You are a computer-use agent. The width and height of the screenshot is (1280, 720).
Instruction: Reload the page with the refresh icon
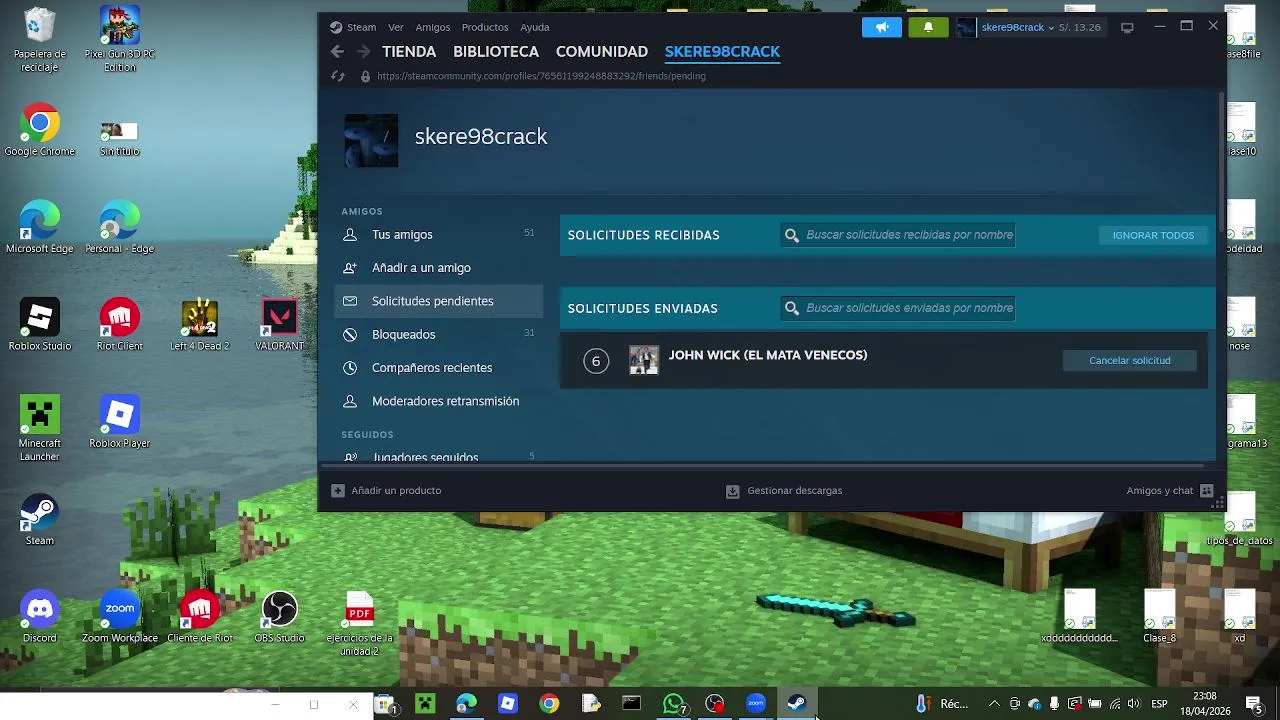pyautogui.click(x=338, y=76)
